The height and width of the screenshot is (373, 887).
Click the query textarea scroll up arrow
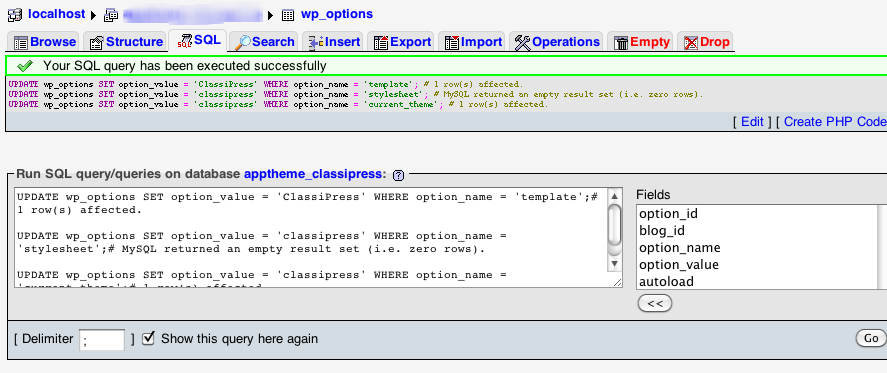(x=614, y=196)
